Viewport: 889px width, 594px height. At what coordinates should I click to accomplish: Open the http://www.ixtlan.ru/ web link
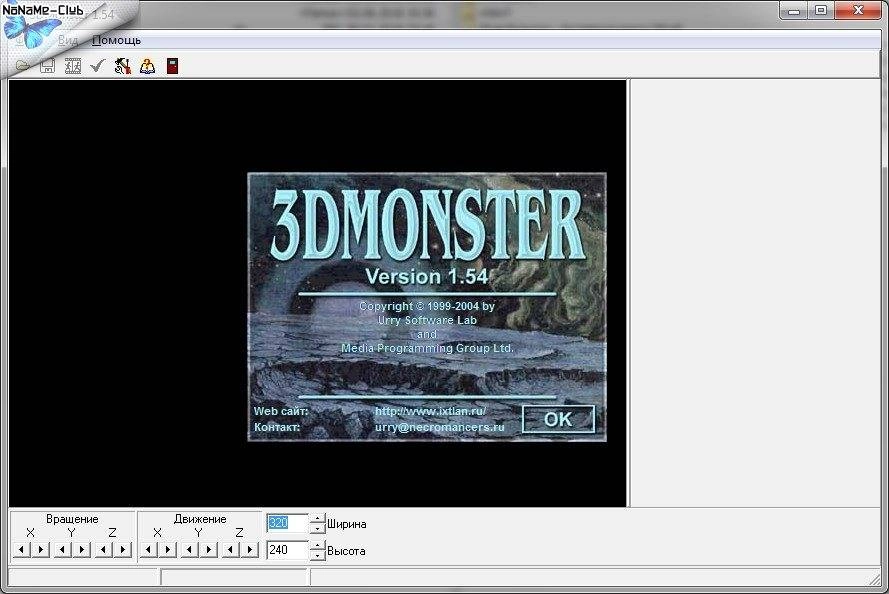[430, 411]
